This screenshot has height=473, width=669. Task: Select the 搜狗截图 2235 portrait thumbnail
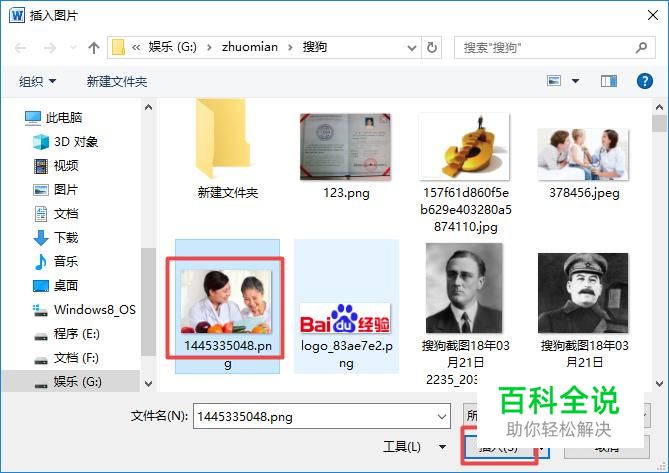tap(464, 288)
